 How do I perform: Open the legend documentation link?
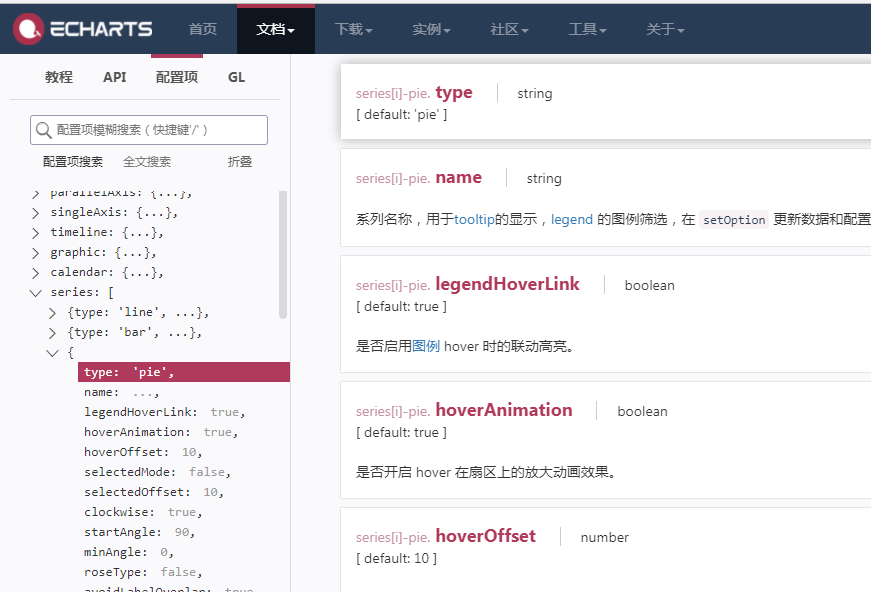point(570,219)
